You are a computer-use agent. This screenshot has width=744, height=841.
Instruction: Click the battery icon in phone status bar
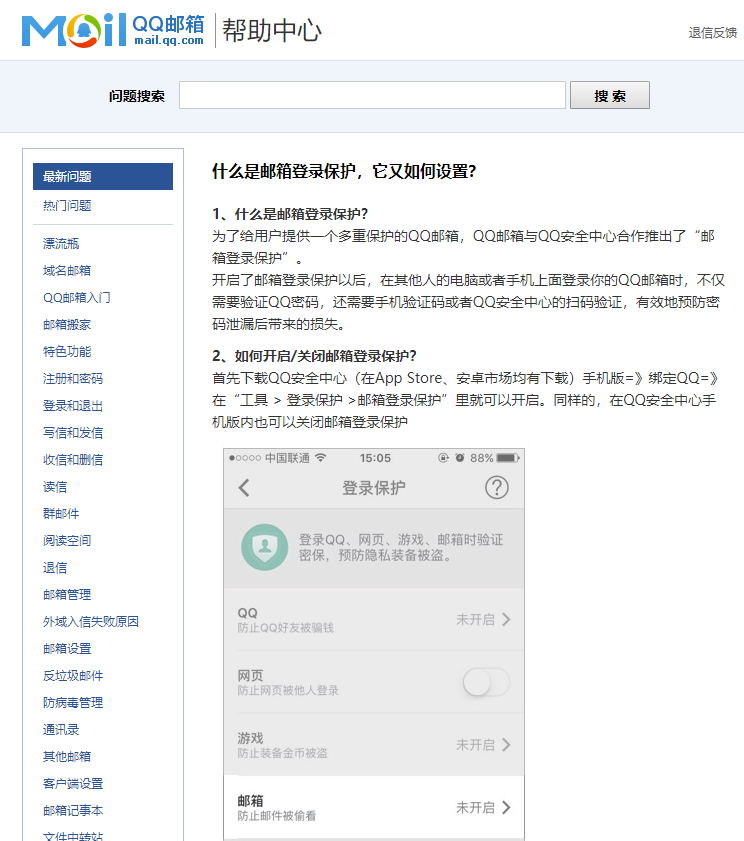[x=507, y=458]
